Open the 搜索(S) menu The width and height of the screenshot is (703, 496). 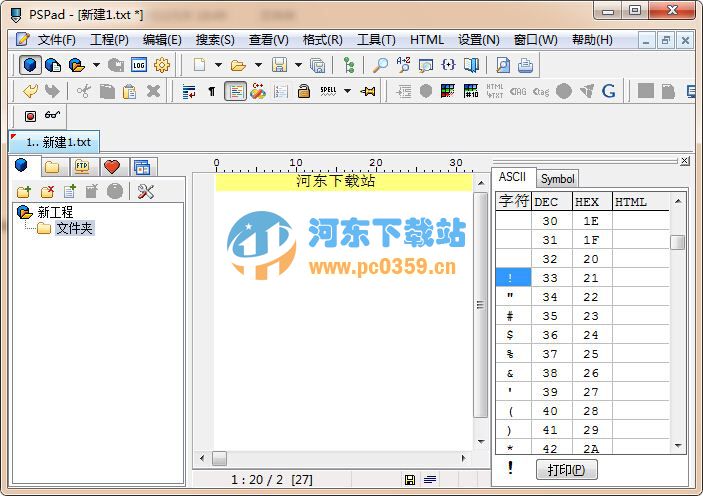[x=215, y=40]
